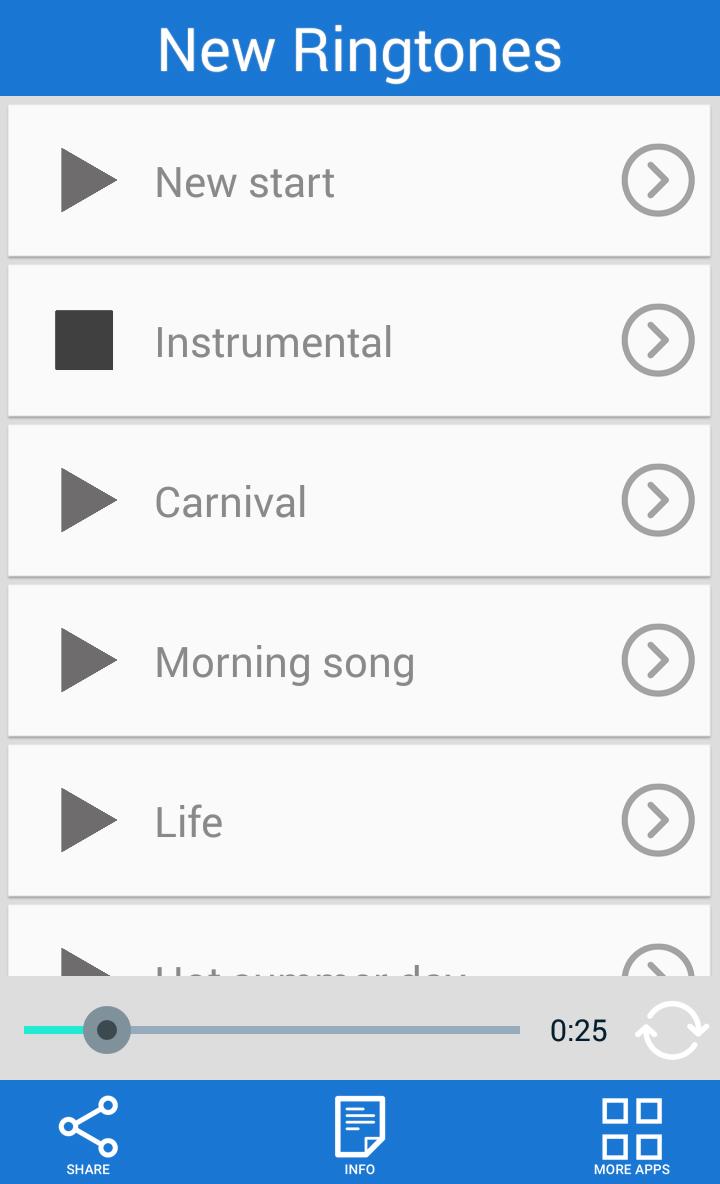Open options arrow for Carnival
Viewport: 720px width, 1184px height.
657,500
